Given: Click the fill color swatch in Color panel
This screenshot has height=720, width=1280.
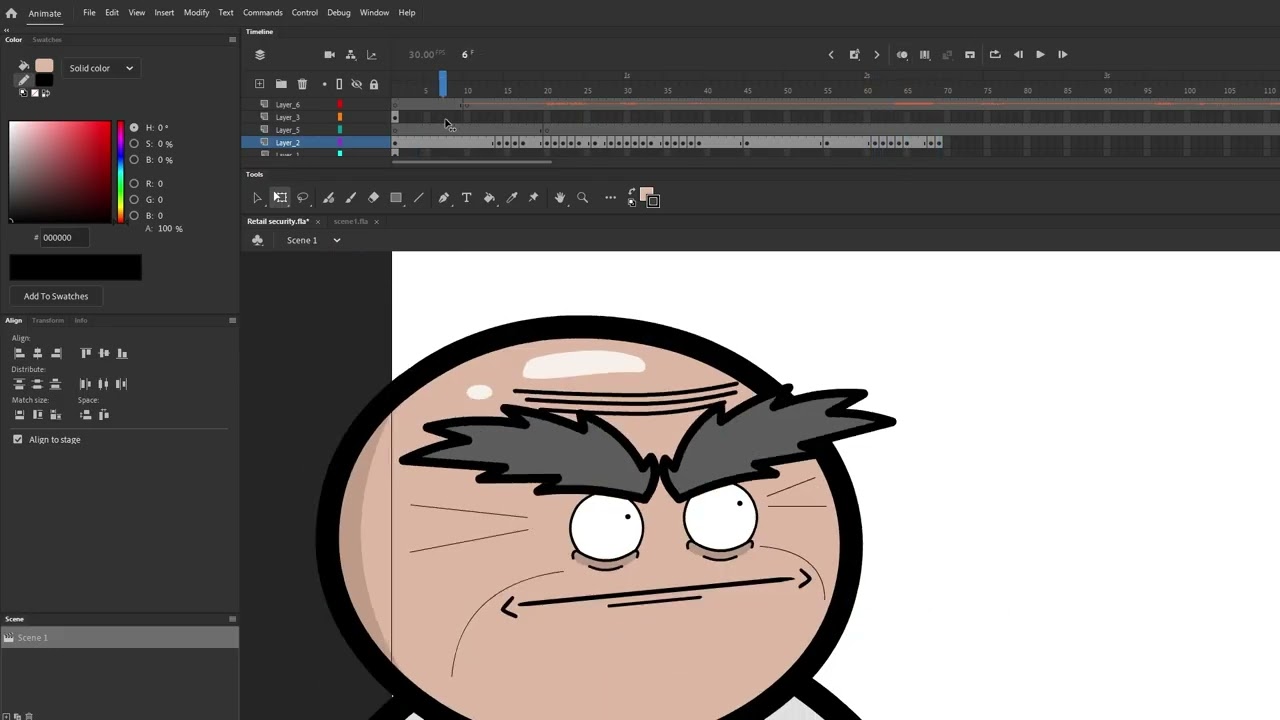Looking at the screenshot, I should pyautogui.click(x=44, y=66).
